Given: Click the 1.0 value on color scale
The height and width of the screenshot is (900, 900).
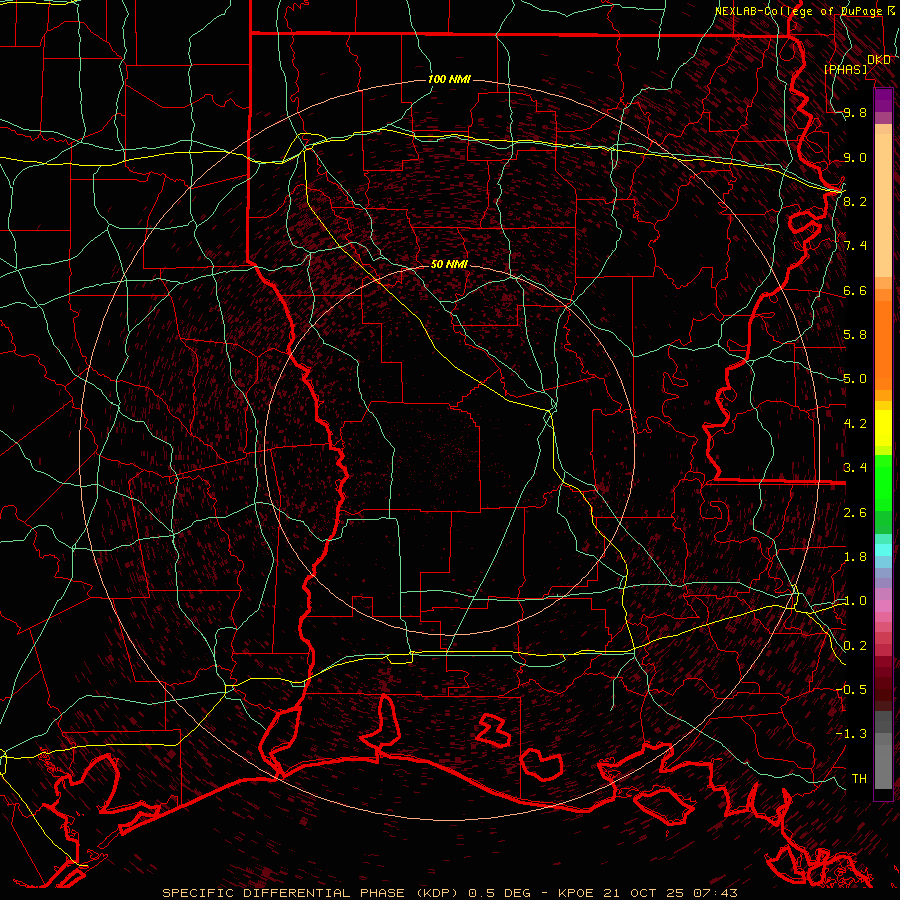Looking at the screenshot, I should click(855, 601).
